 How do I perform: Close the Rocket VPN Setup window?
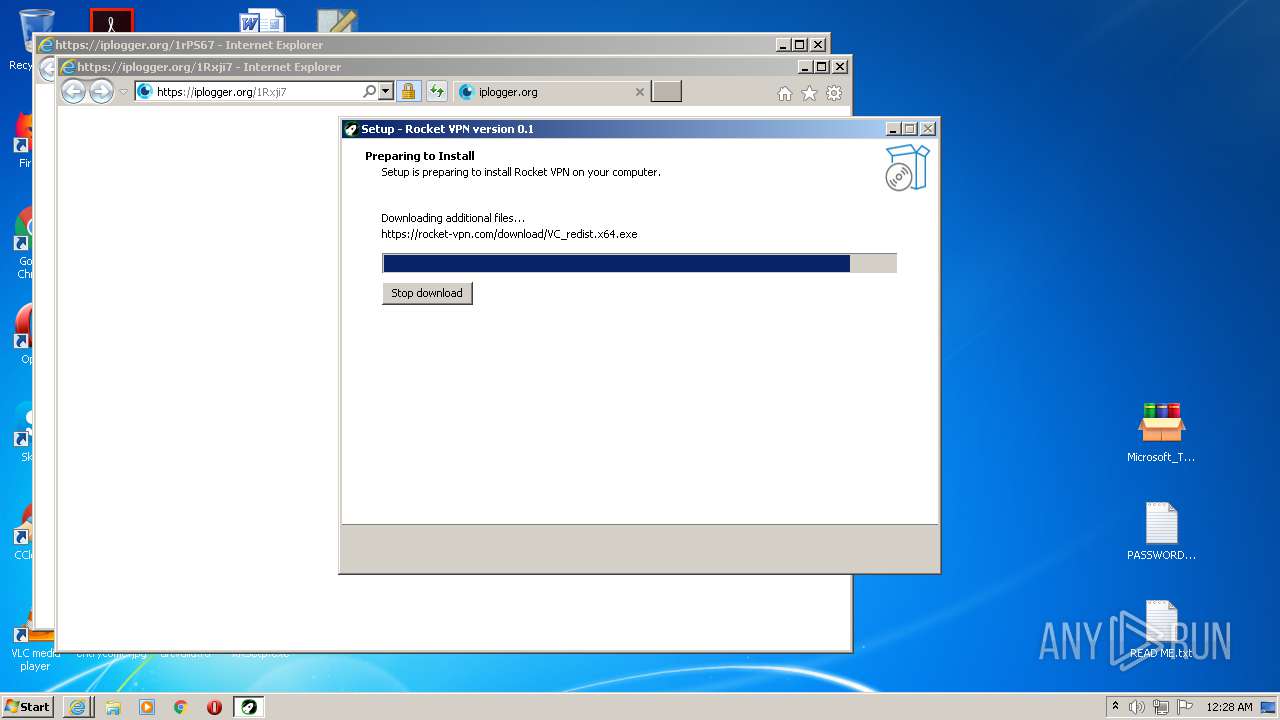coord(928,129)
